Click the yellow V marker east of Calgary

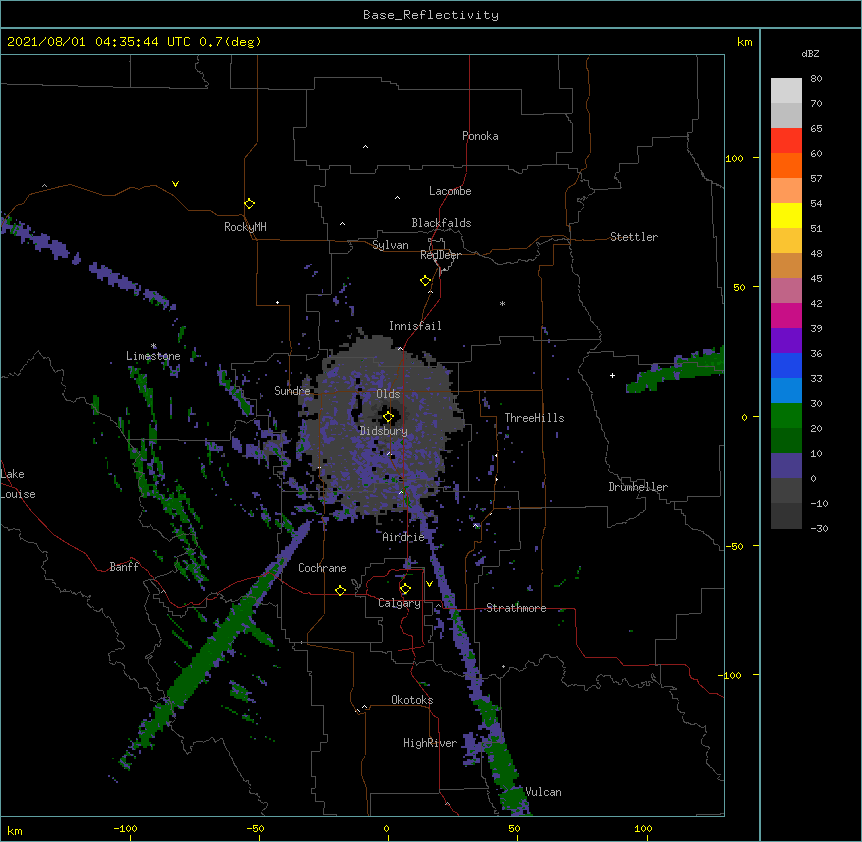tap(429, 584)
